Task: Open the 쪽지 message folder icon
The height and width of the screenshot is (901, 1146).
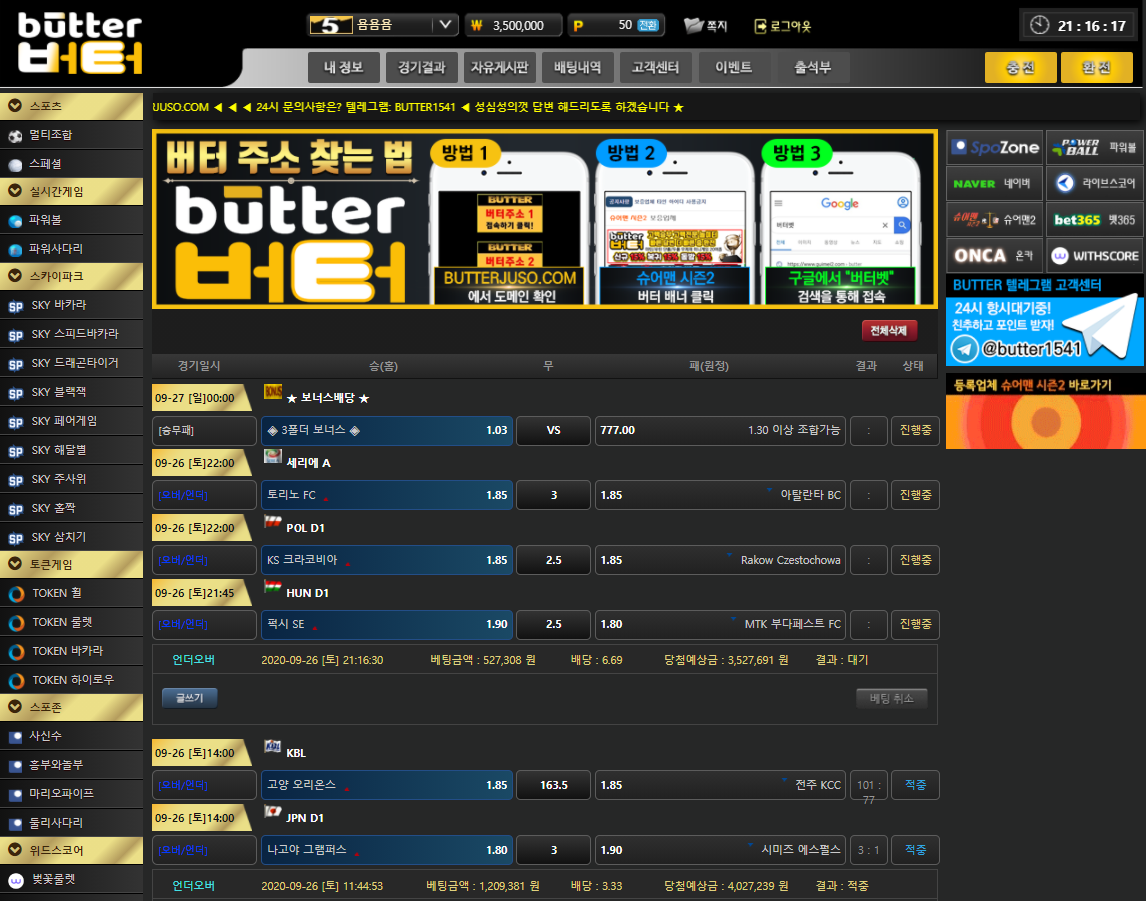Action: click(694, 26)
